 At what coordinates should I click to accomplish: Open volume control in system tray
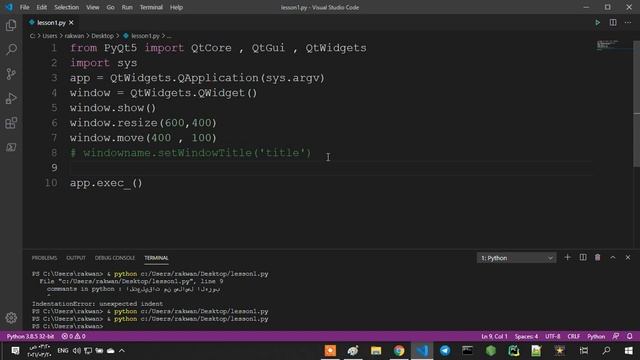[x=76, y=350]
